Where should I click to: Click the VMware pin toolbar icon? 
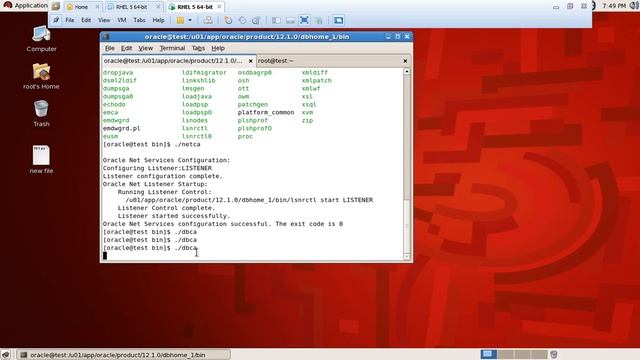tap(56, 20)
